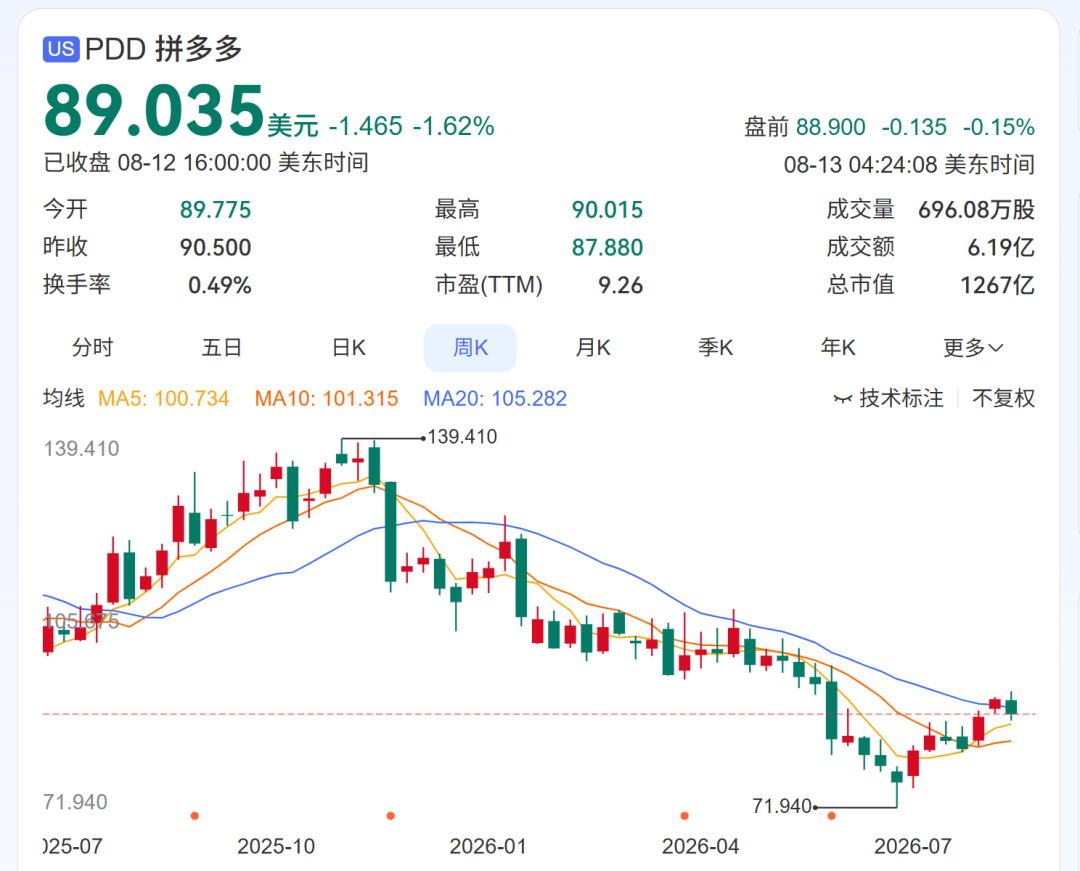The image size is (1080, 871).
Task: Select the 日K daily candlestick tab
Action: tap(349, 348)
